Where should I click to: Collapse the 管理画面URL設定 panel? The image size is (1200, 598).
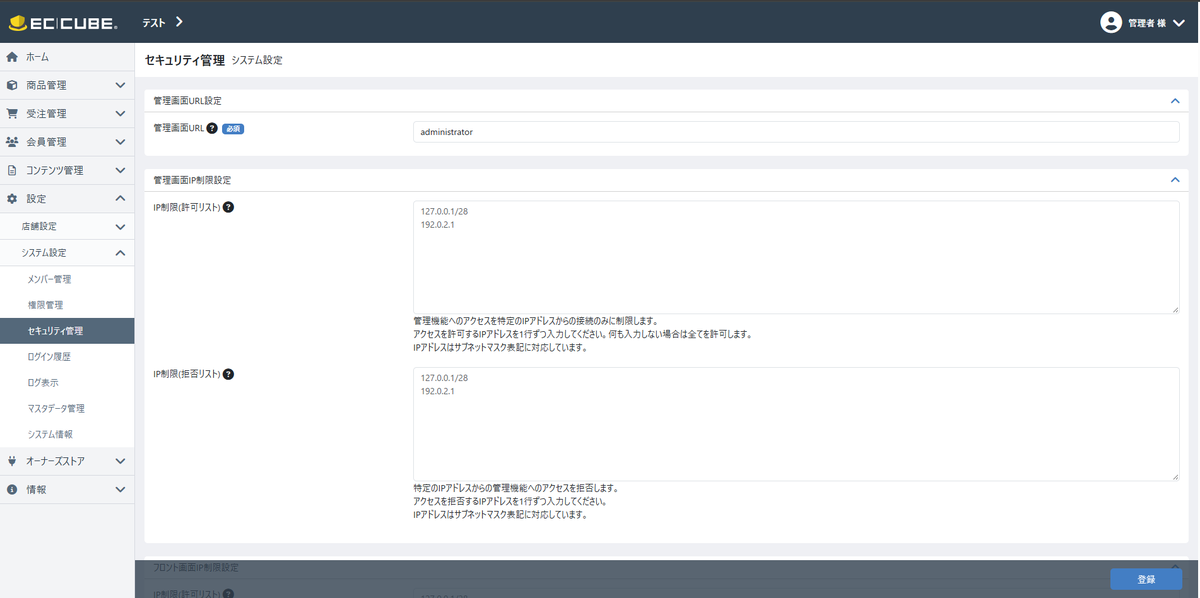(x=1175, y=101)
